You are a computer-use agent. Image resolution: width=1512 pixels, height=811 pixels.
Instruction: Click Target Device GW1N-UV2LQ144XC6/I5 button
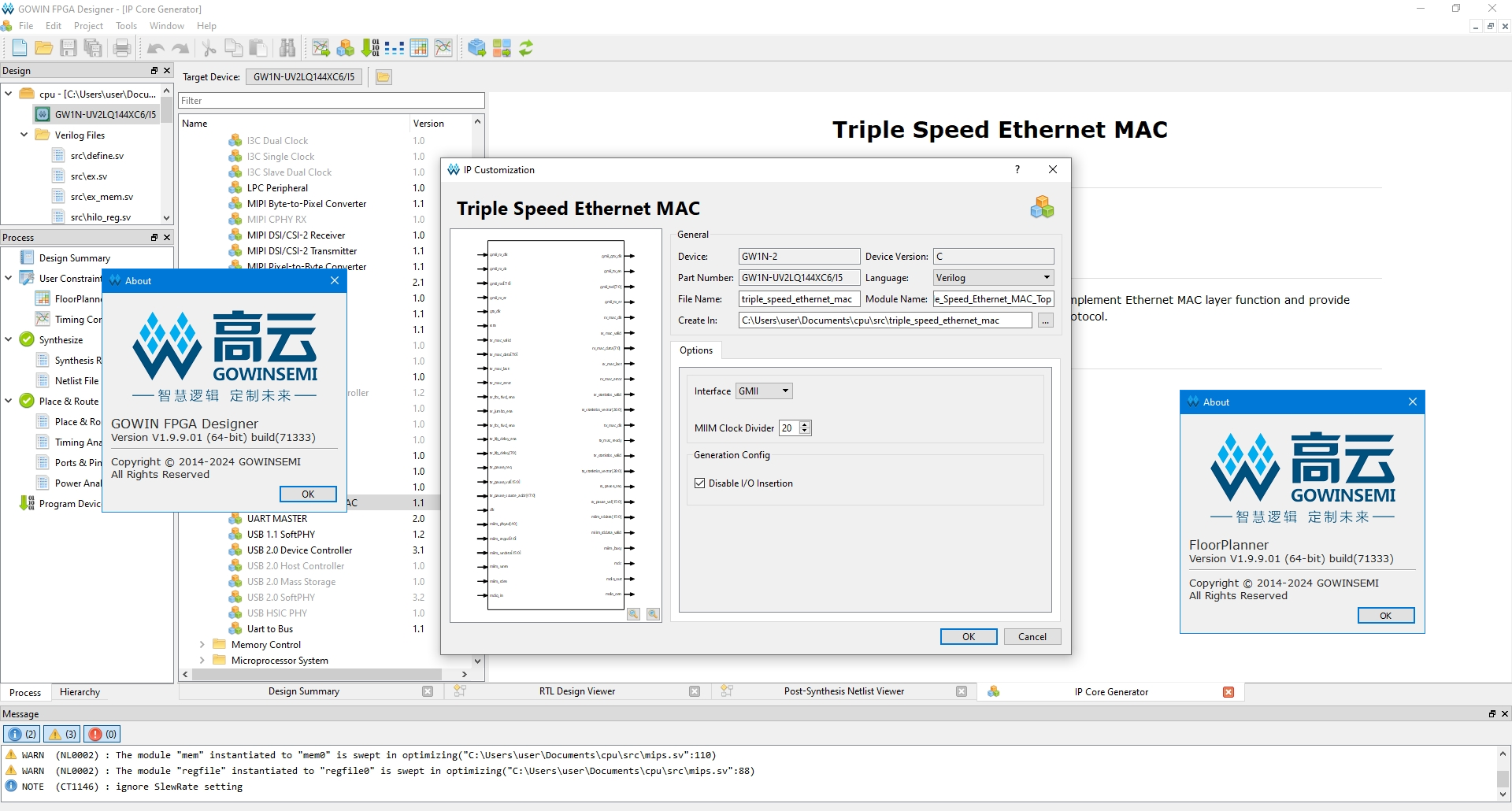tap(304, 77)
